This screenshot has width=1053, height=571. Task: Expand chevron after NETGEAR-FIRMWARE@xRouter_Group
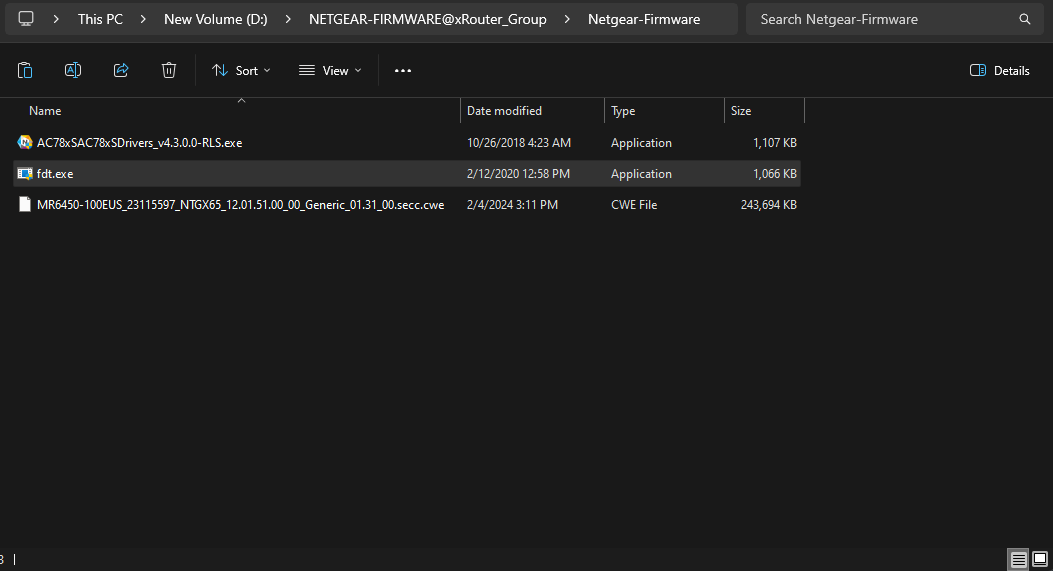coord(567,19)
